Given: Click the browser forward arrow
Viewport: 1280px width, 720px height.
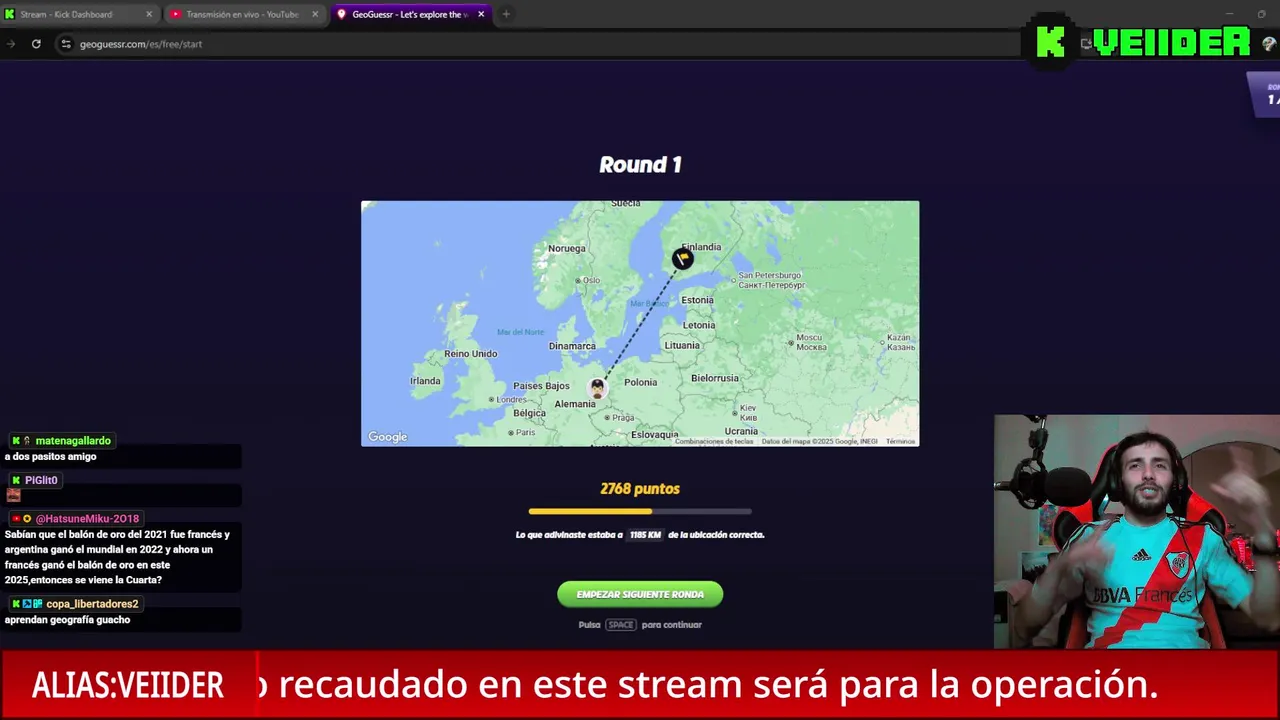Looking at the screenshot, I should point(11,44).
